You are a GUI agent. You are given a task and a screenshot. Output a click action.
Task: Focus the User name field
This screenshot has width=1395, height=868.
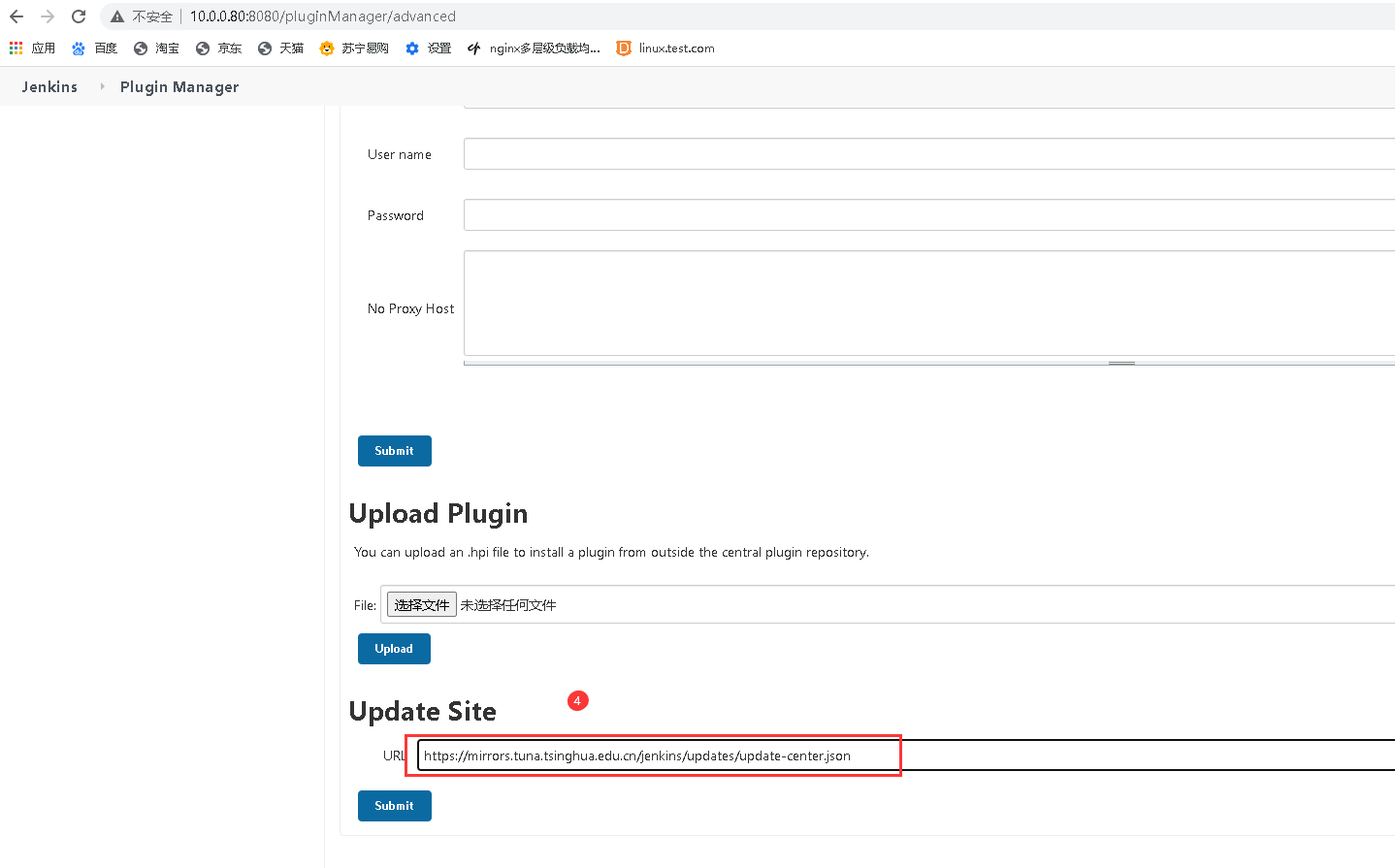click(x=929, y=154)
